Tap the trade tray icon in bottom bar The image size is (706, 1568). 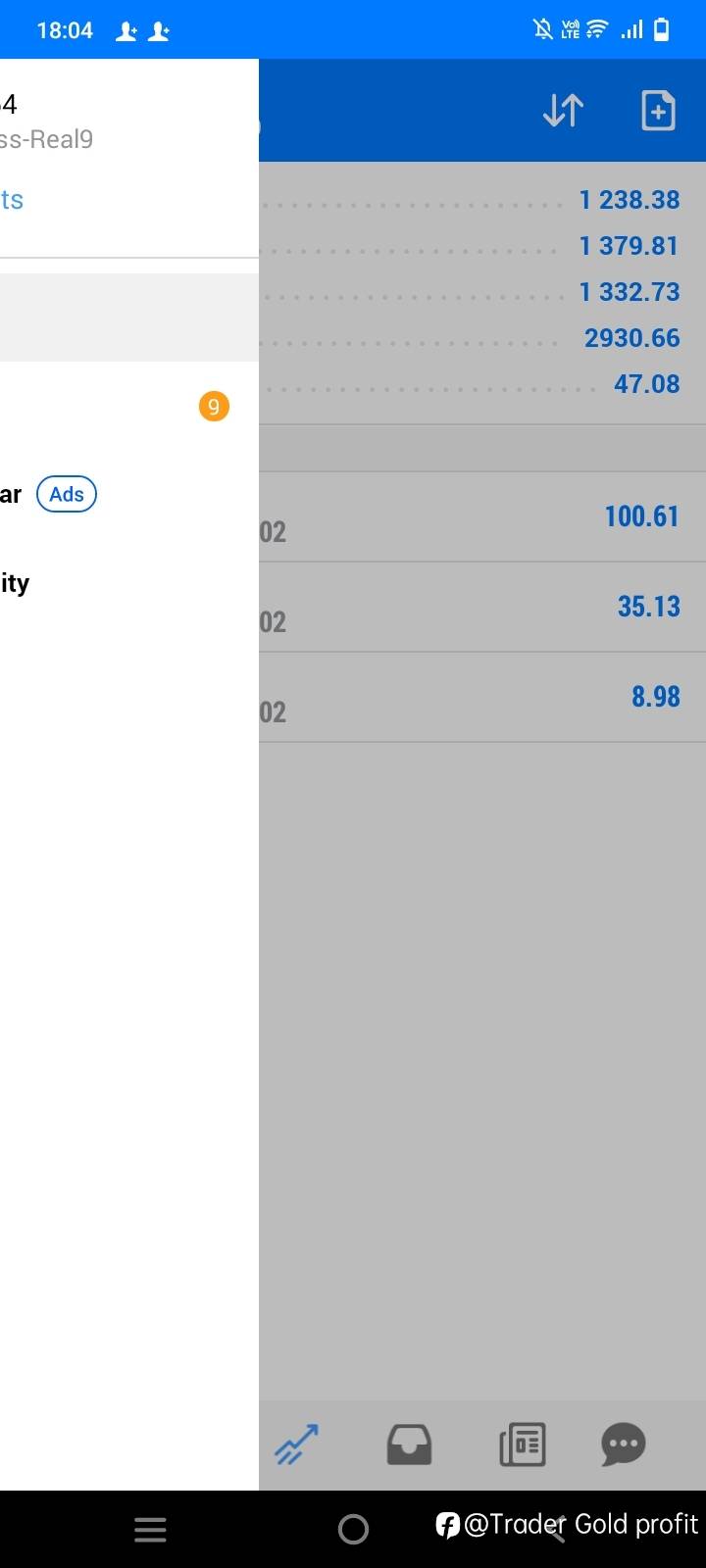[x=409, y=1444]
